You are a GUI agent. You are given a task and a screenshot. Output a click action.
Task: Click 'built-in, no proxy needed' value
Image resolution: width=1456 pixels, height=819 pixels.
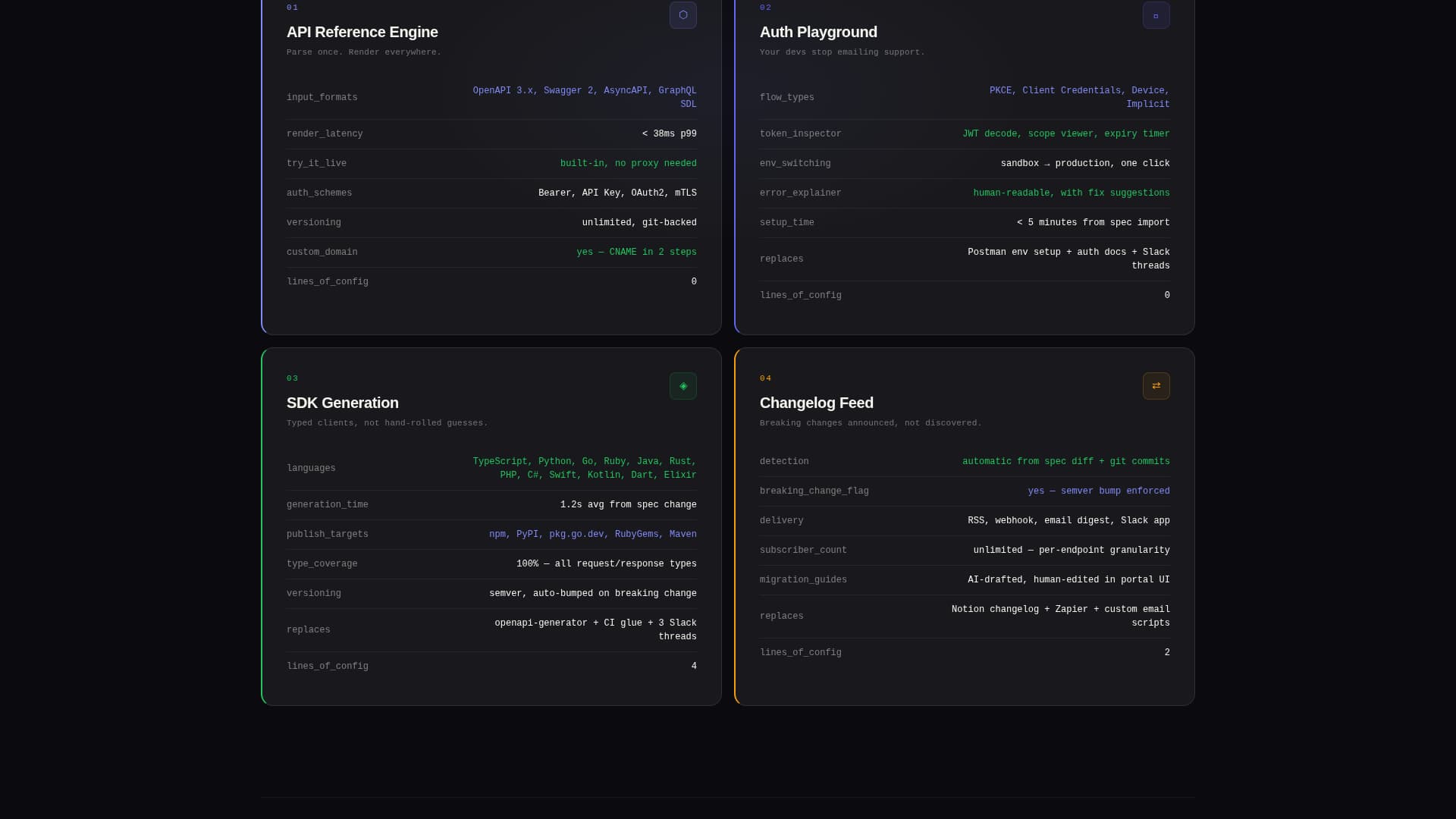(628, 164)
